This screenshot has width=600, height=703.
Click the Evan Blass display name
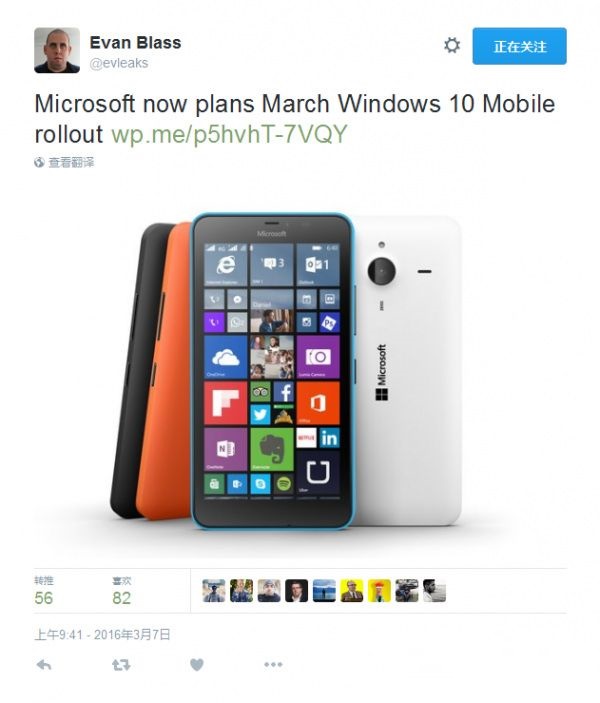(135, 43)
